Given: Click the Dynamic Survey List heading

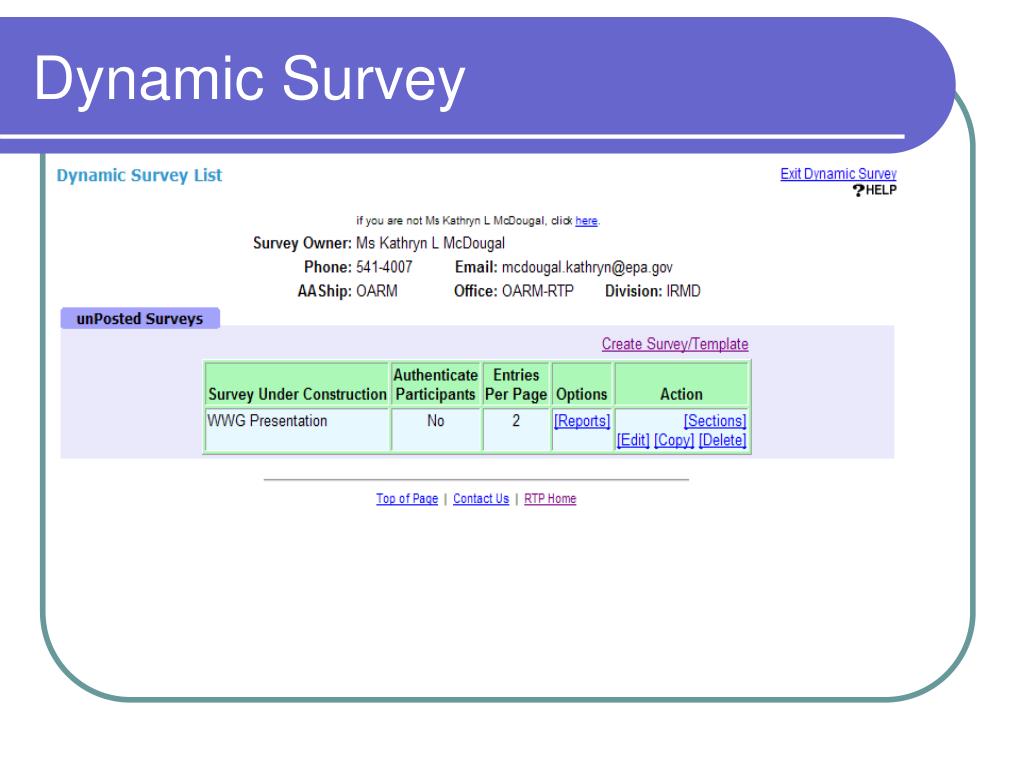Looking at the screenshot, I should click(x=139, y=176).
